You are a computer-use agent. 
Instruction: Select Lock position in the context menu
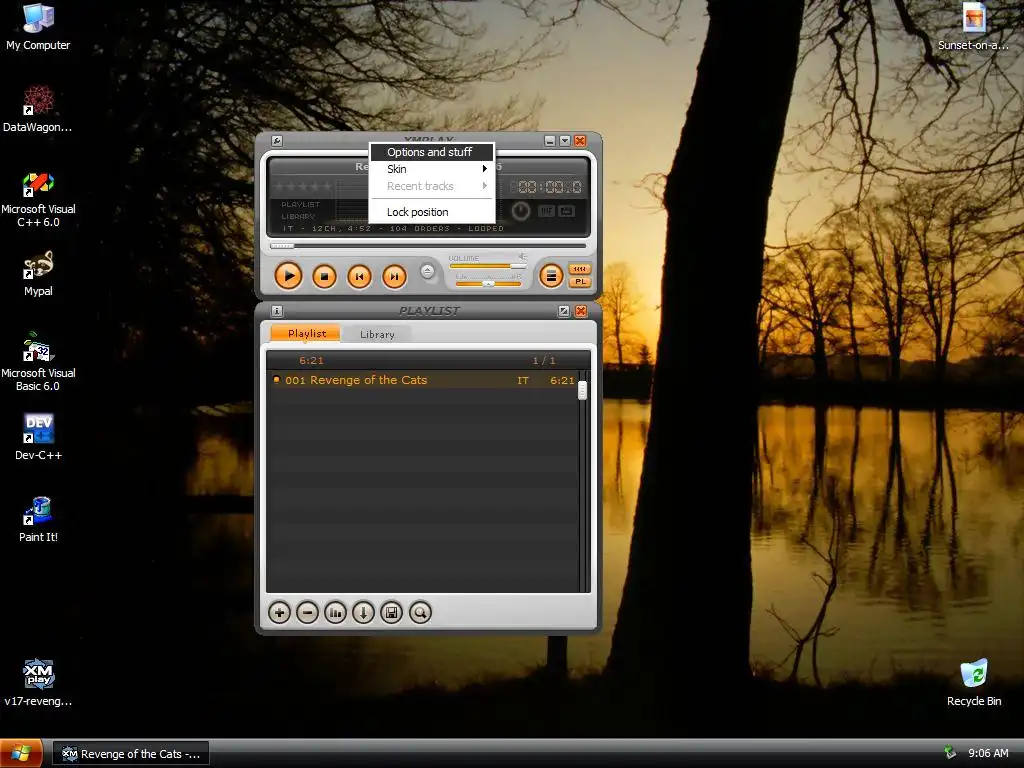pos(431,212)
